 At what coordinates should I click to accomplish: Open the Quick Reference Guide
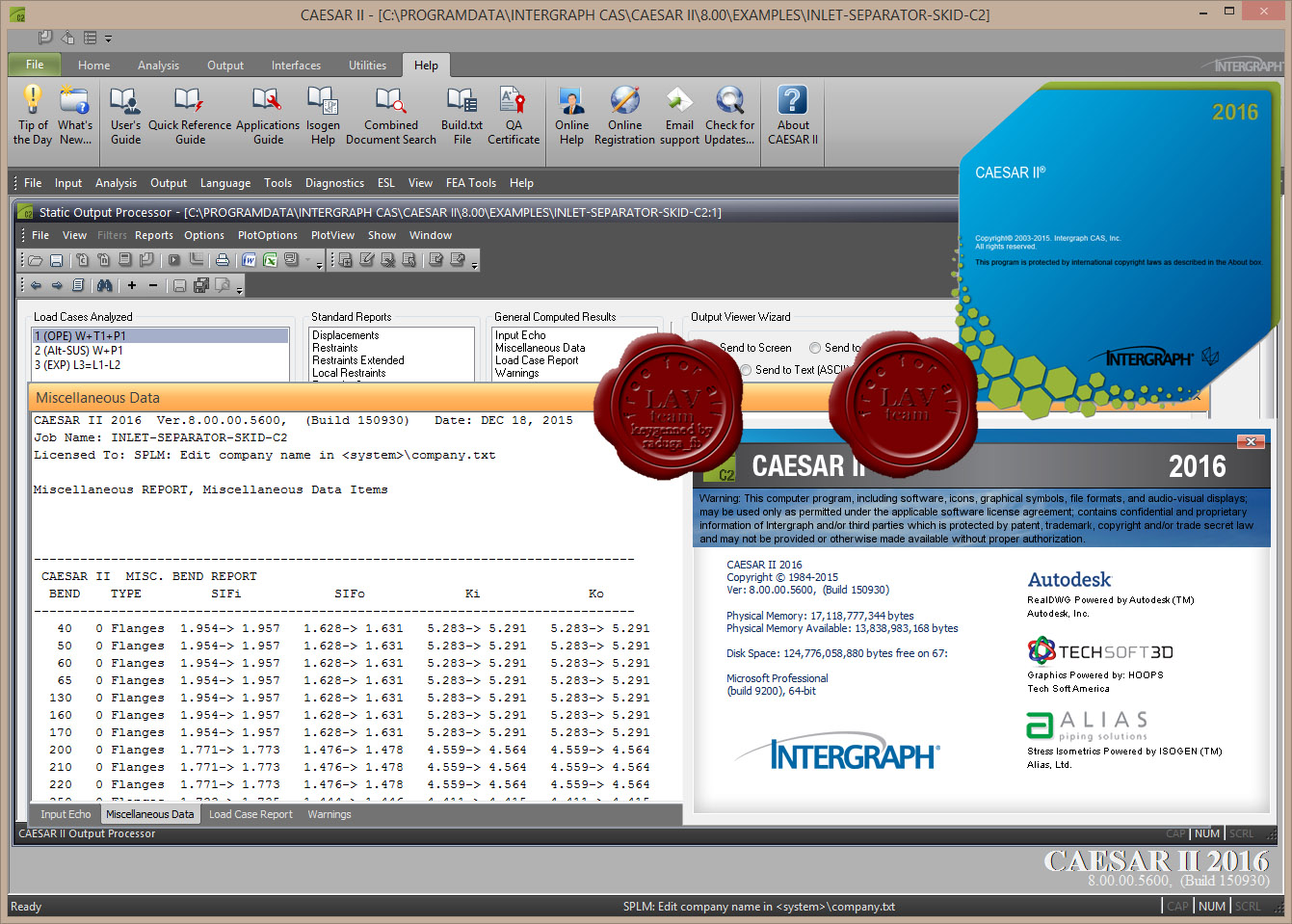190,114
